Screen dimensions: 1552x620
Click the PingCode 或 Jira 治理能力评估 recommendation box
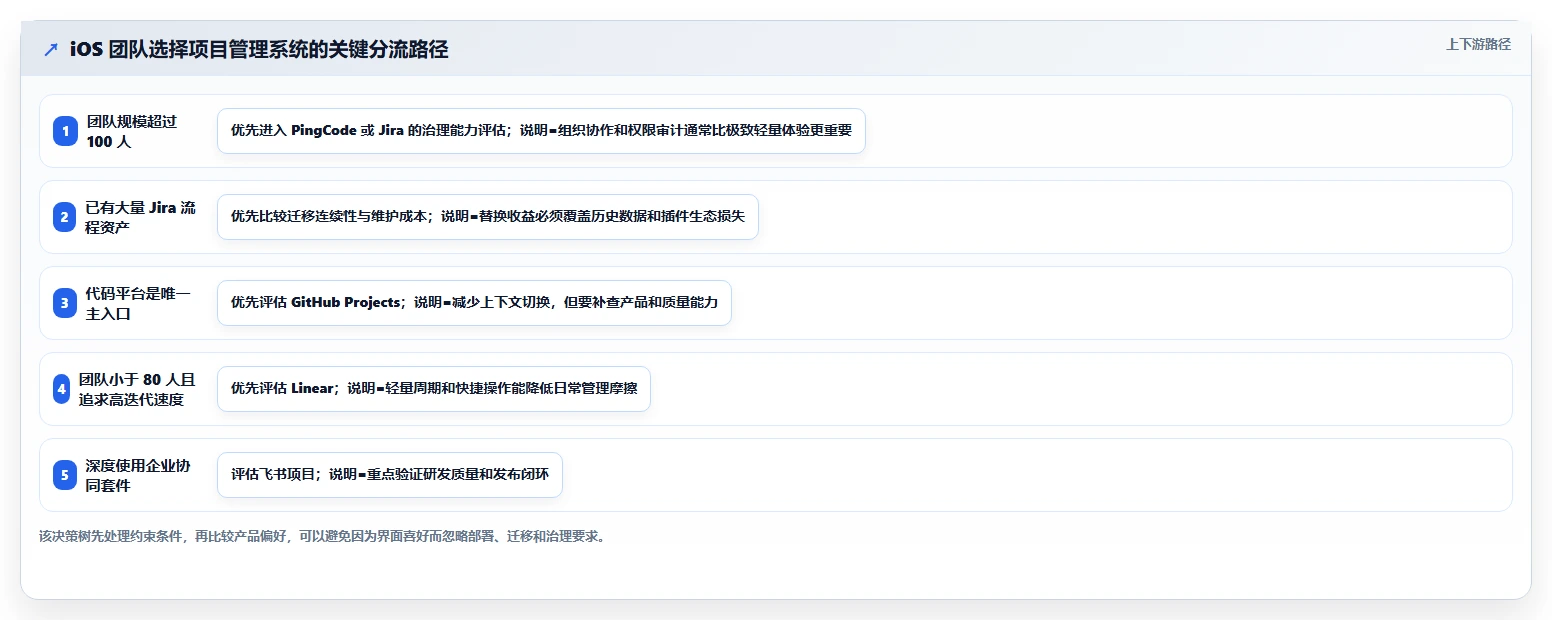coord(541,131)
